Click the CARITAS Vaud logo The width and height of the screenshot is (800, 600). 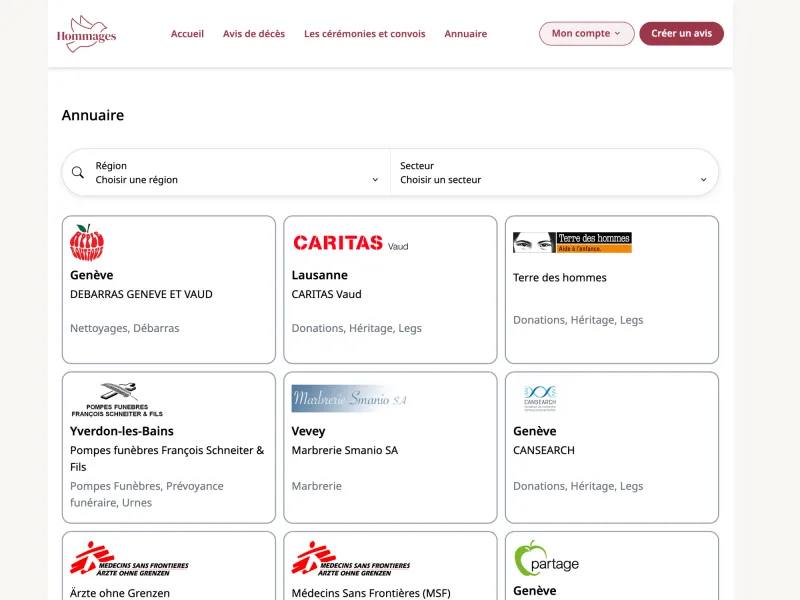click(350, 243)
